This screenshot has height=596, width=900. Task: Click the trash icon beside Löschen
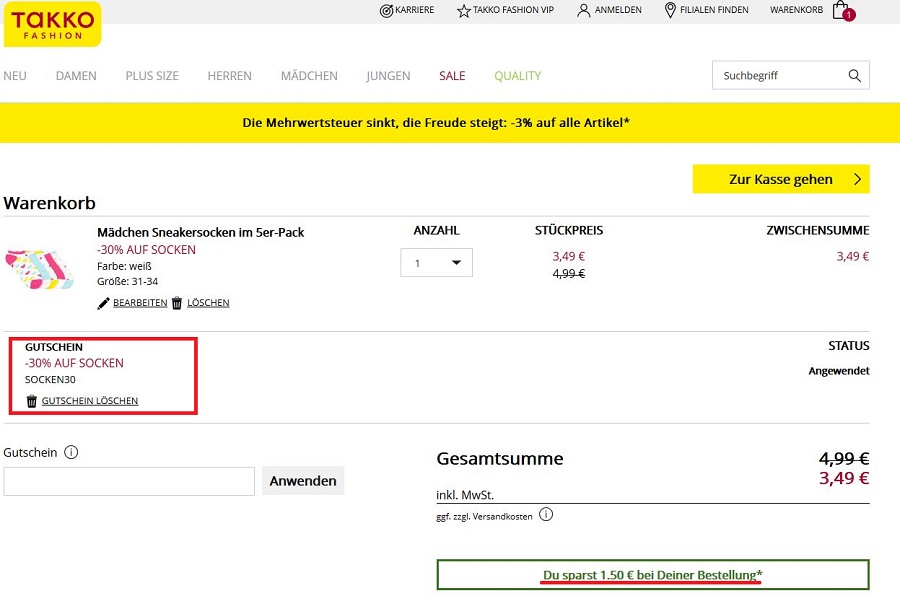tap(177, 303)
